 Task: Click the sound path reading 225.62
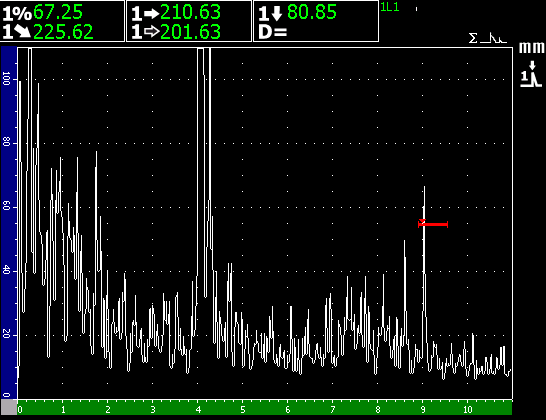point(63,32)
